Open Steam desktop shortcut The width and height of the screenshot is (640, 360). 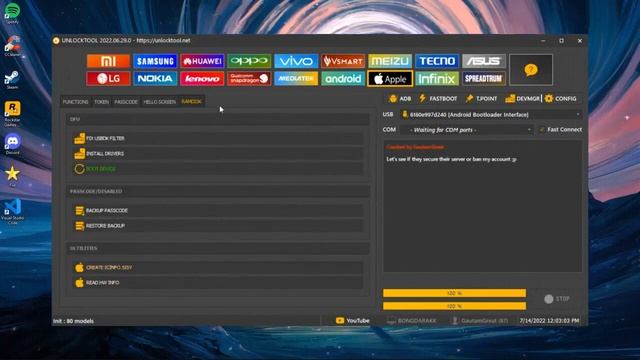(x=12, y=80)
